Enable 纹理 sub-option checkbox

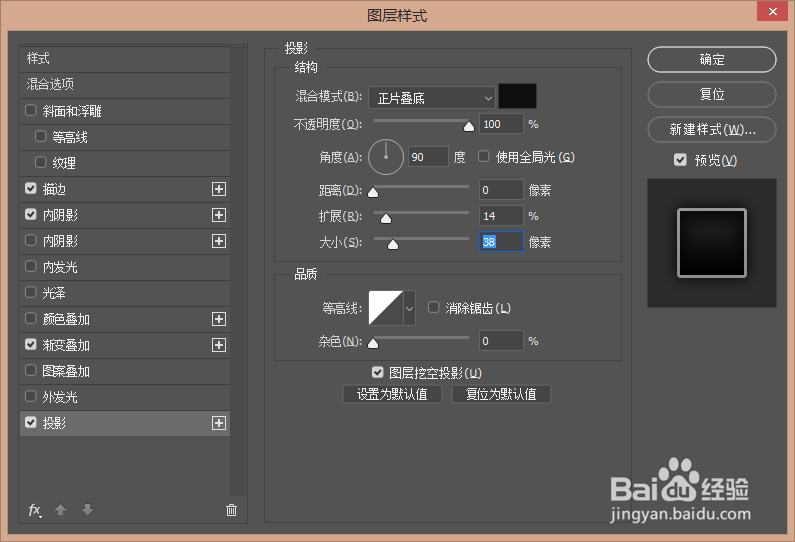(x=41, y=162)
